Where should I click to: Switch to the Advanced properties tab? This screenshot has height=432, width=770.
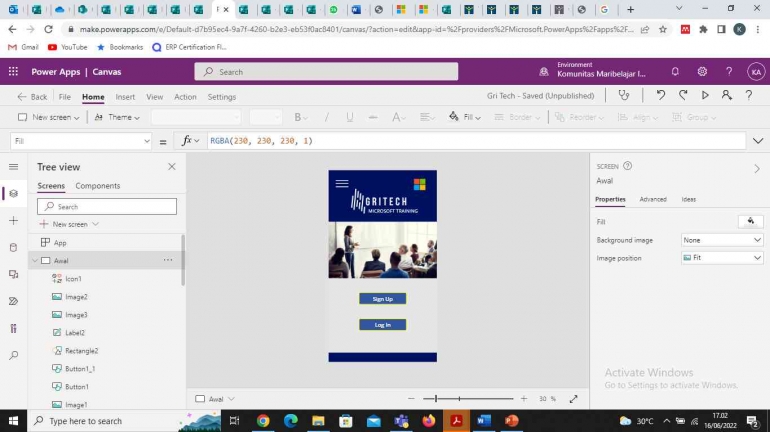pyautogui.click(x=652, y=199)
